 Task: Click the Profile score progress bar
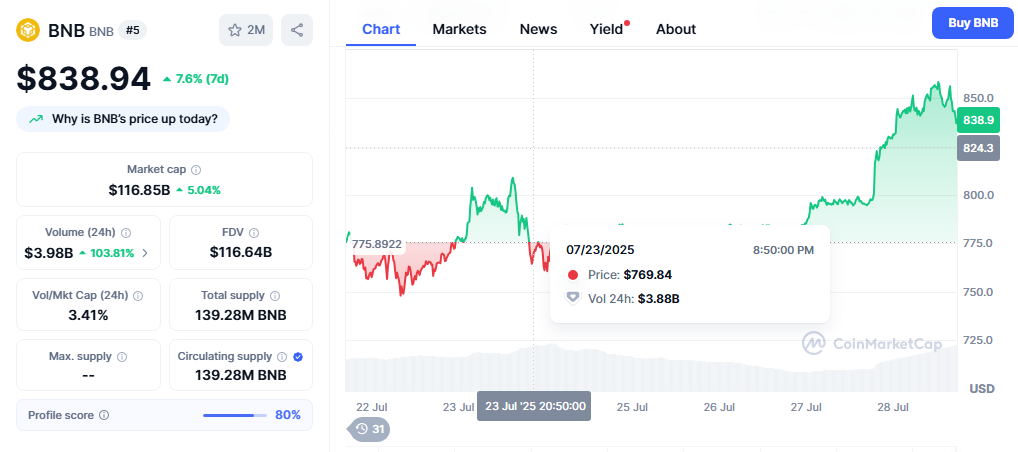(234, 415)
